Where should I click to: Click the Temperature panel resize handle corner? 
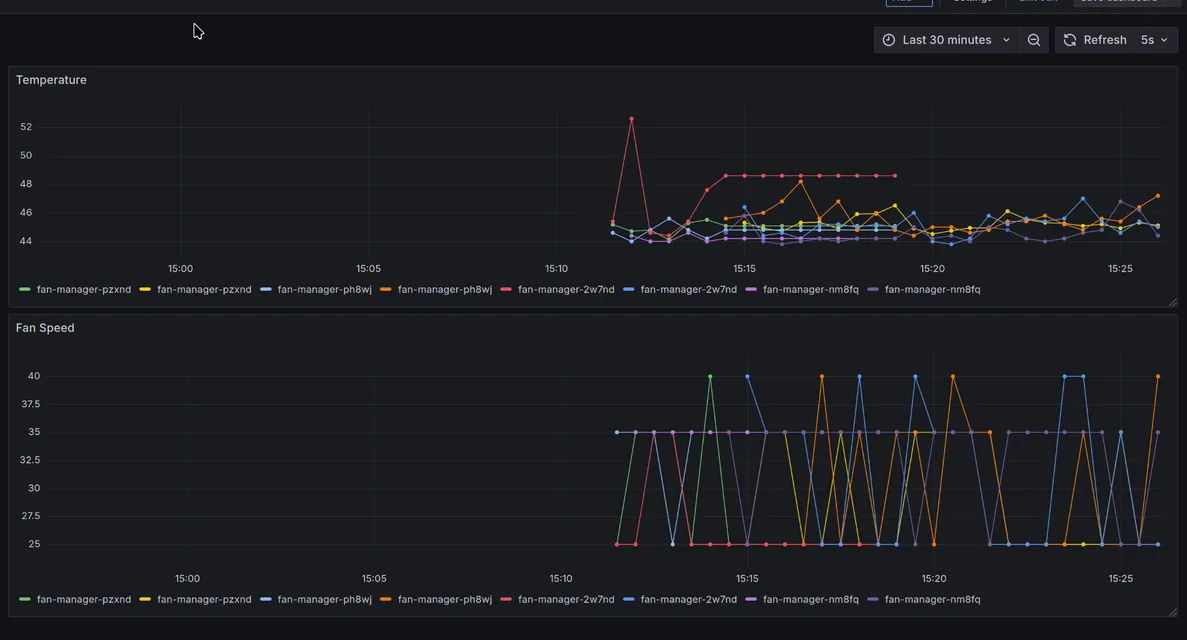click(1173, 302)
